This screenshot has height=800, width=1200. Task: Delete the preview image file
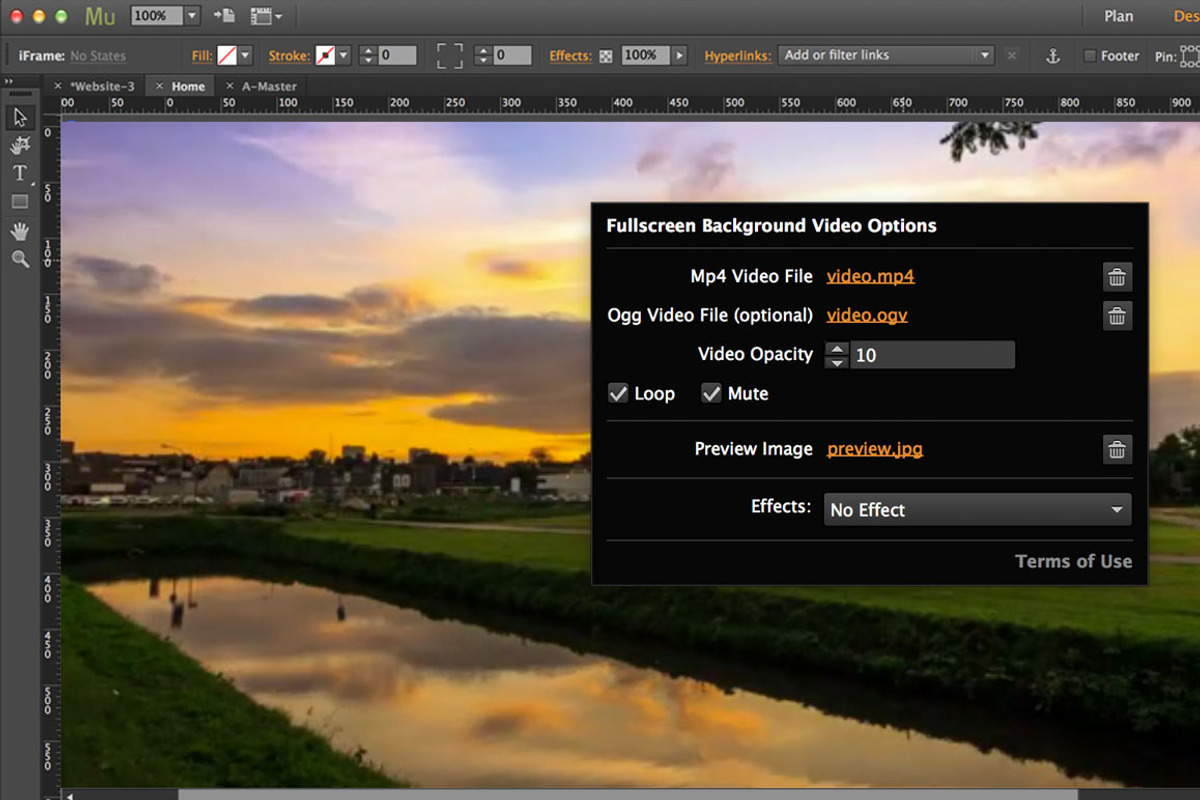pos(1117,450)
